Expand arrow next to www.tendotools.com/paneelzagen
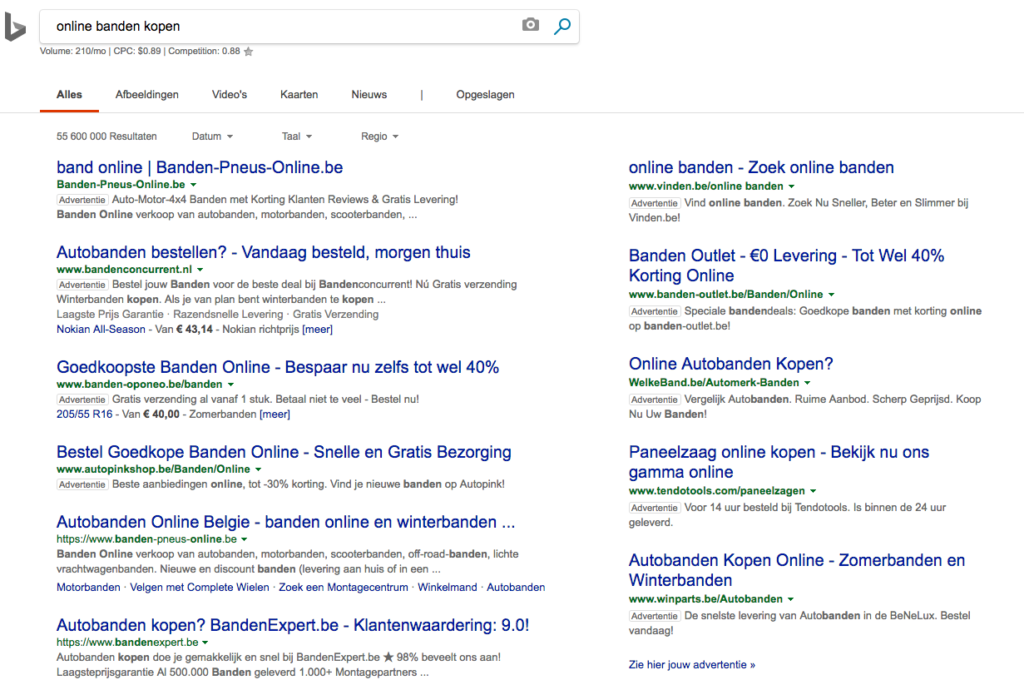This screenshot has width=1024, height=680. click(813, 491)
